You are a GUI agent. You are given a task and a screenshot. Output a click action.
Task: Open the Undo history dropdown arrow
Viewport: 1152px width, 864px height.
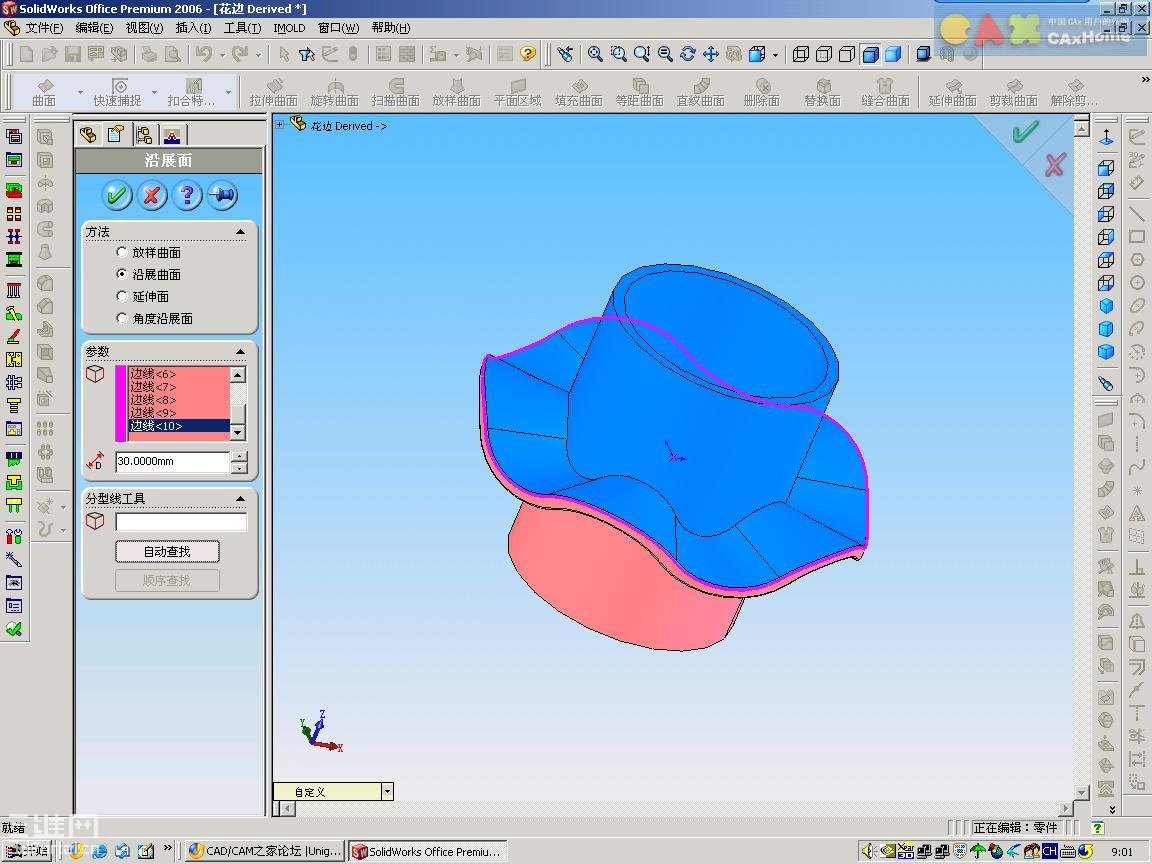222,54
